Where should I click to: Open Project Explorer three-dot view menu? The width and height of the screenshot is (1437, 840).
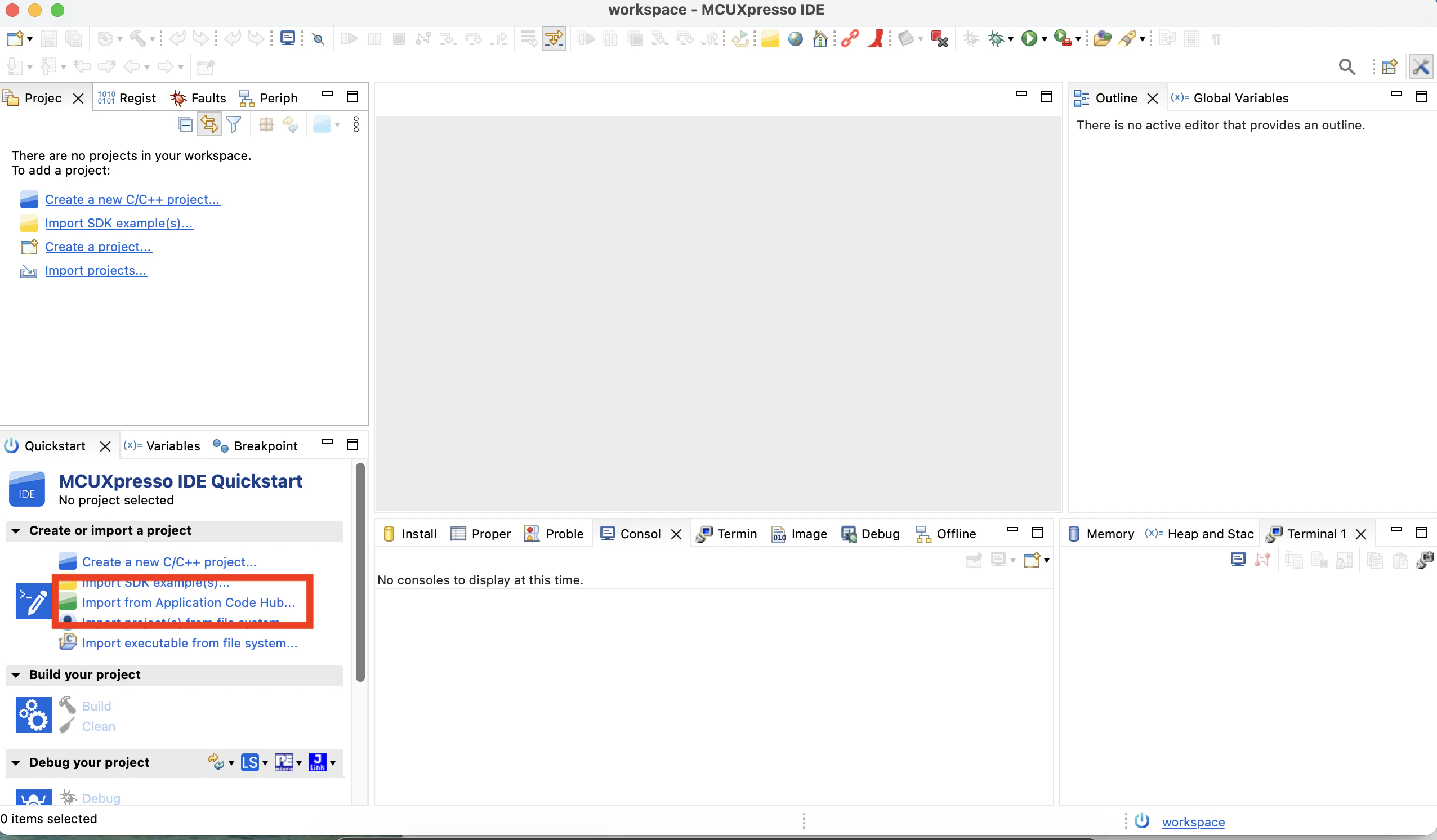[356, 124]
